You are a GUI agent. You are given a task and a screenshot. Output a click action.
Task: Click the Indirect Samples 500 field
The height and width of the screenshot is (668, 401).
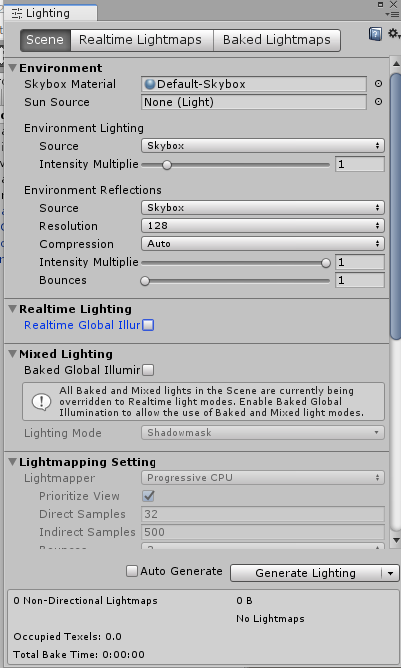tap(263, 532)
